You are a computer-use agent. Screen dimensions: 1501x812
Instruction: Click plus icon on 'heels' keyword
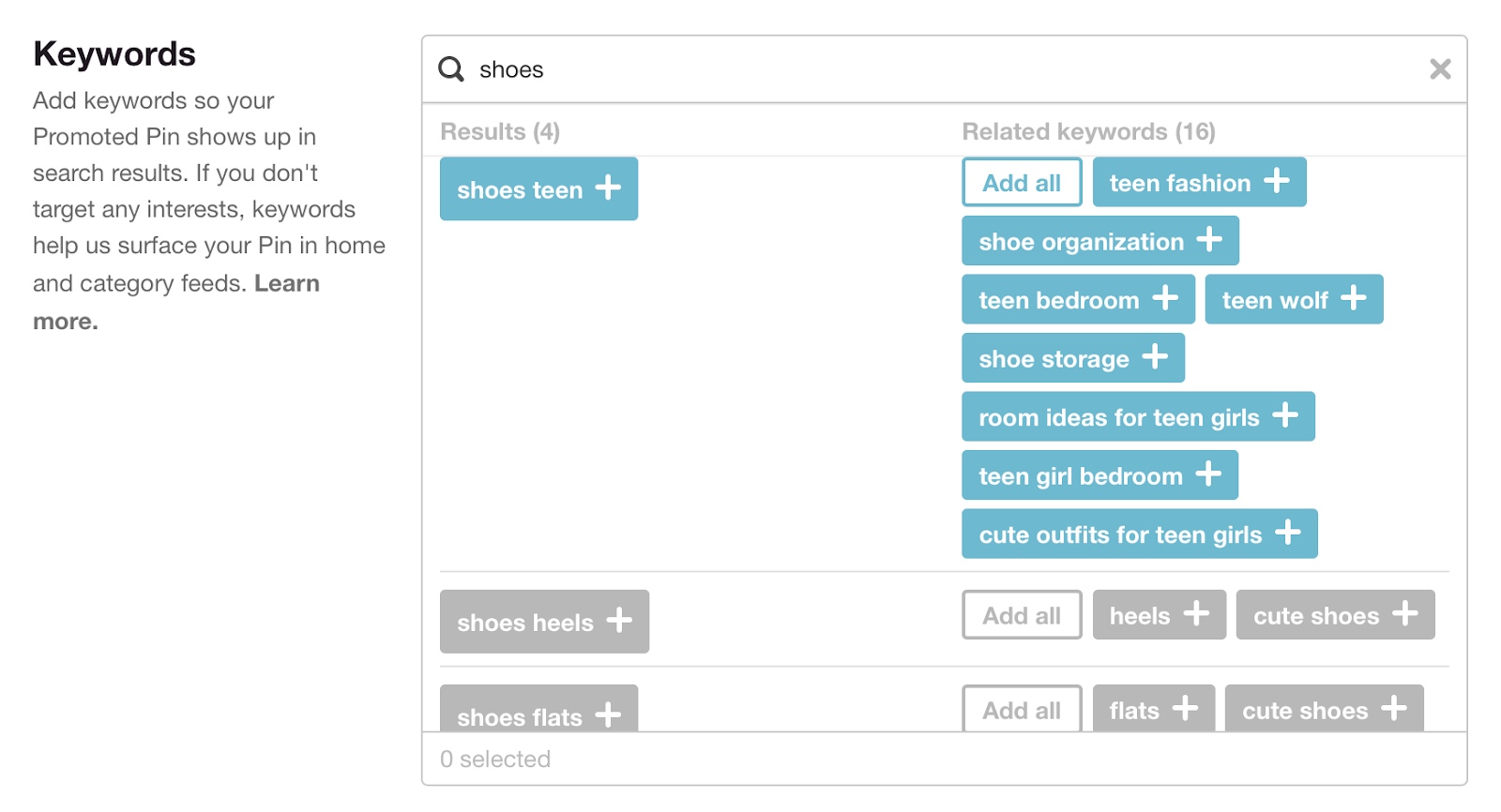[1196, 614]
